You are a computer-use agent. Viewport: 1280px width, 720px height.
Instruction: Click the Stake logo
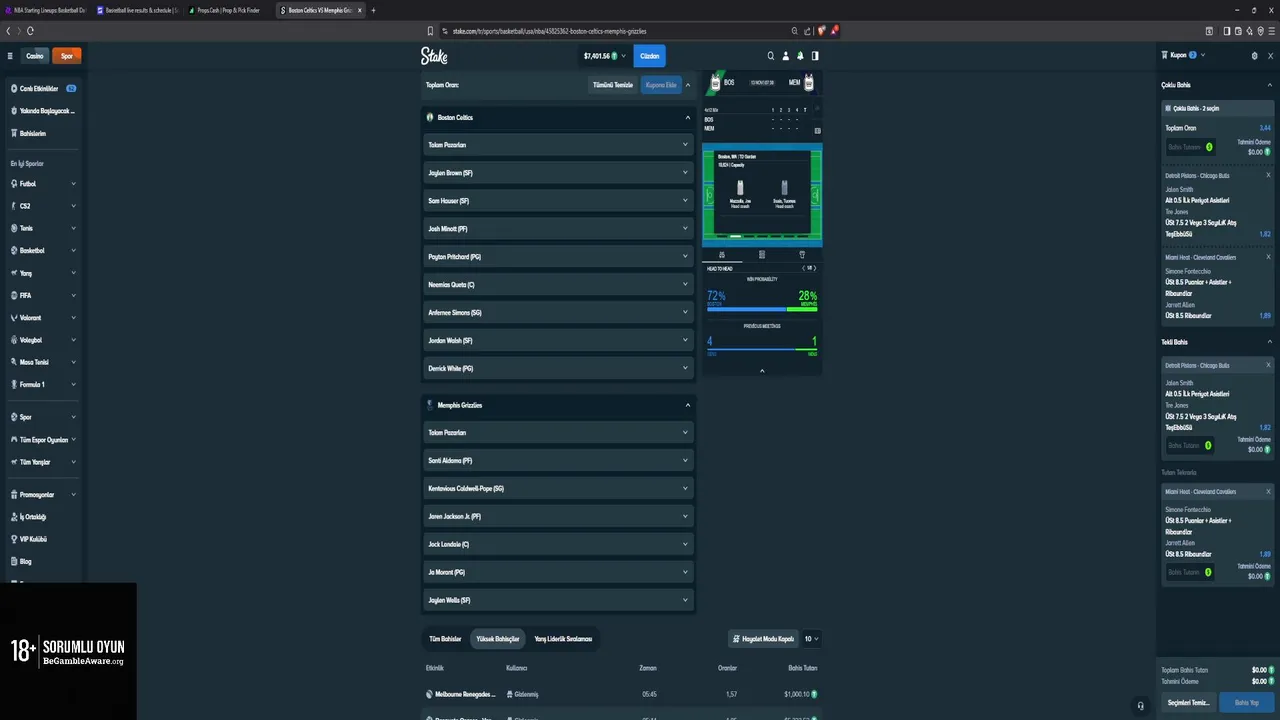[x=434, y=56]
